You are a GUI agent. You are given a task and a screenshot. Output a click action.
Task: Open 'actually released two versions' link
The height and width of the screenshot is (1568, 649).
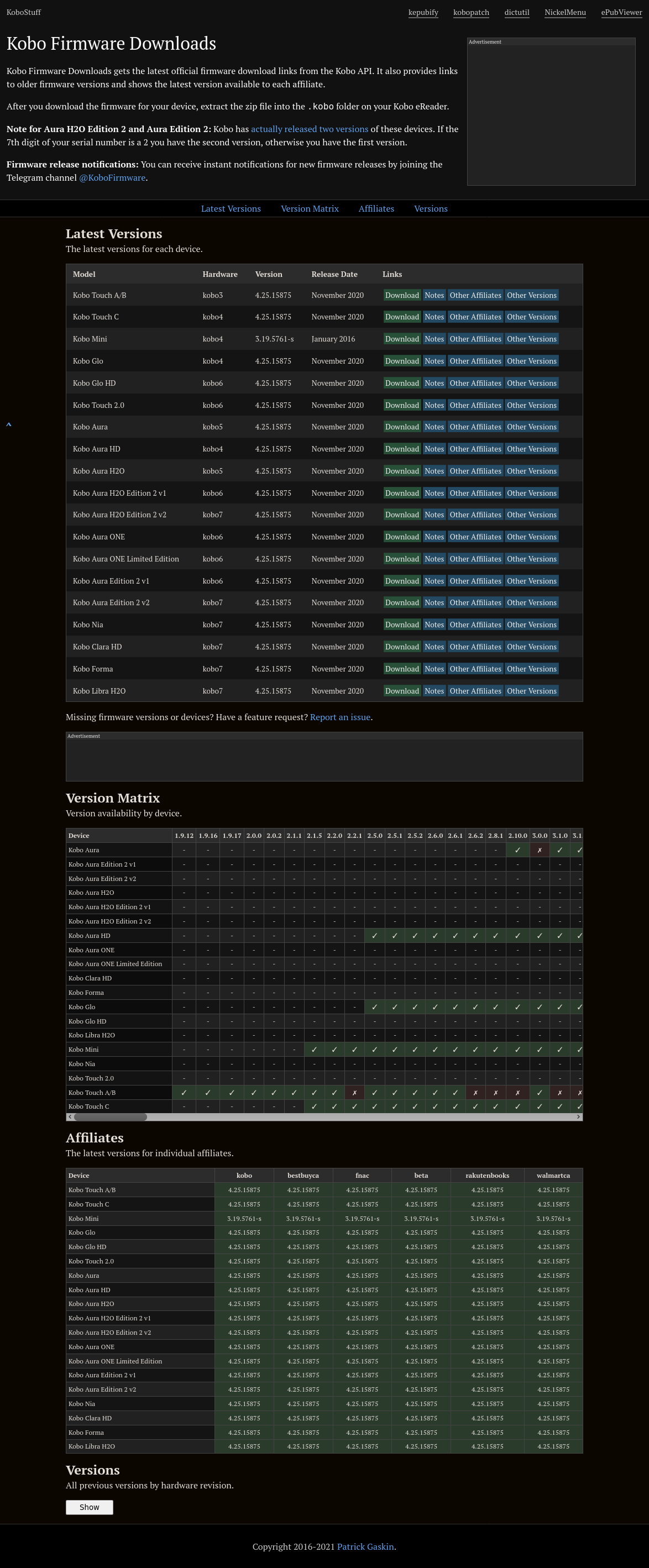coord(309,129)
